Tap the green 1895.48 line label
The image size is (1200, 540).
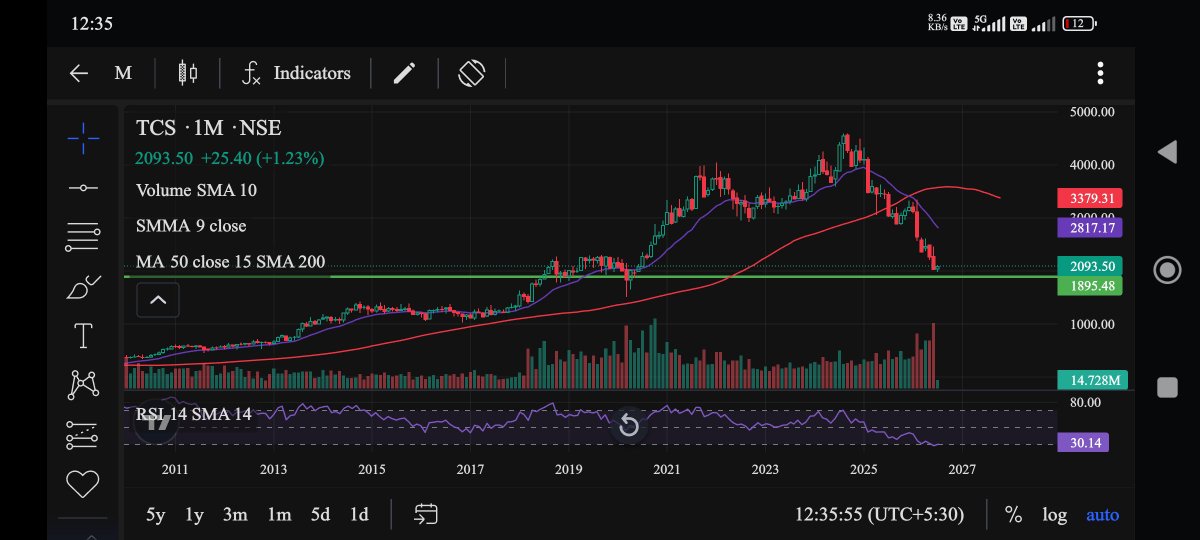tap(1090, 286)
